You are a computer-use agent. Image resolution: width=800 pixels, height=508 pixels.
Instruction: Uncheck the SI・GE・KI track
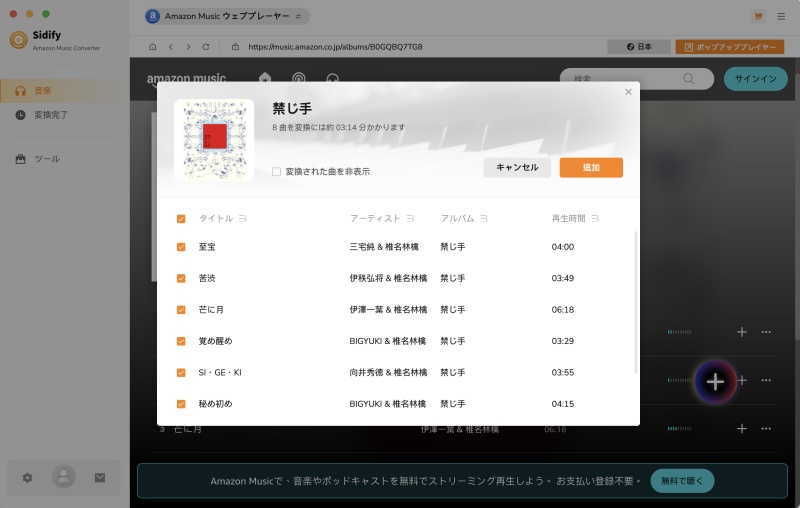coord(181,373)
